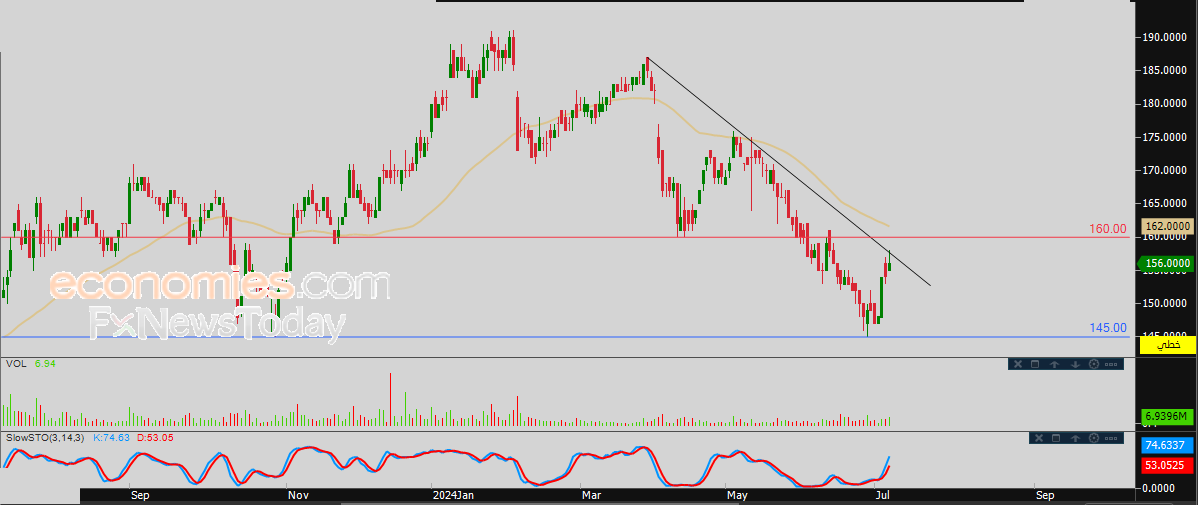Click the Sep label beside Nov
The width and height of the screenshot is (1198, 505).
[x=139, y=496]
